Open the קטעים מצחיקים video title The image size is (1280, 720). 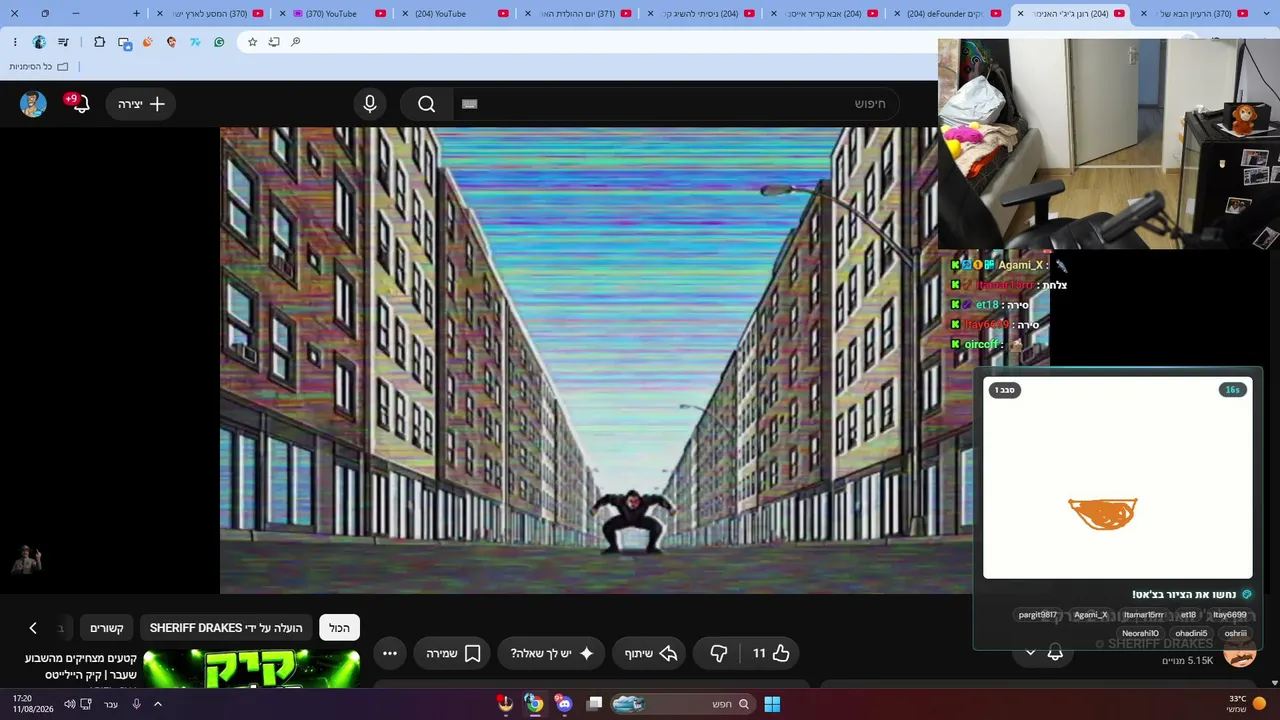click(x=81, y=667)
